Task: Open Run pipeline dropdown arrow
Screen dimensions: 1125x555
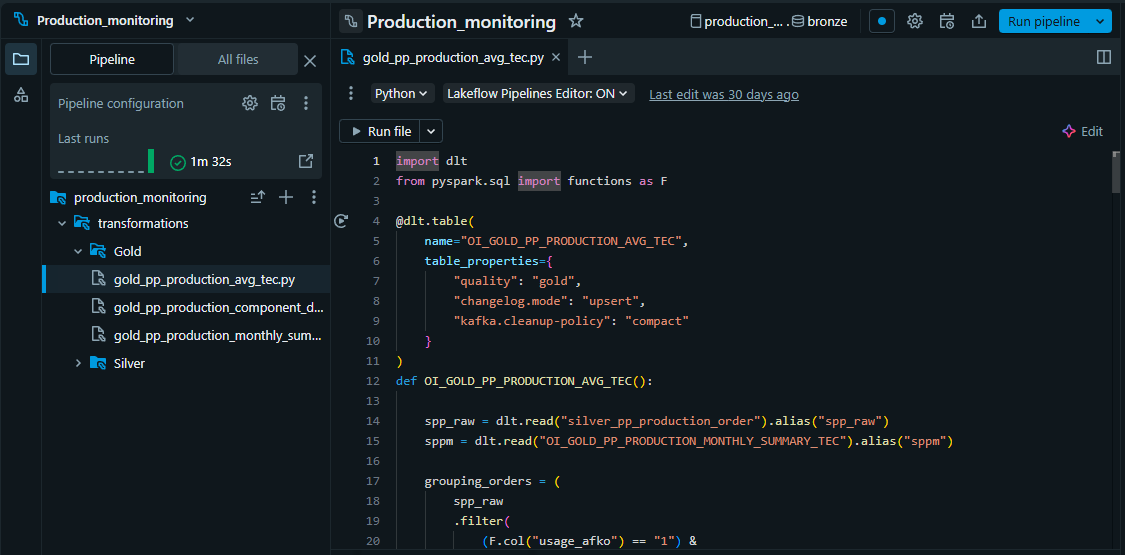Action: point(1101,21)
